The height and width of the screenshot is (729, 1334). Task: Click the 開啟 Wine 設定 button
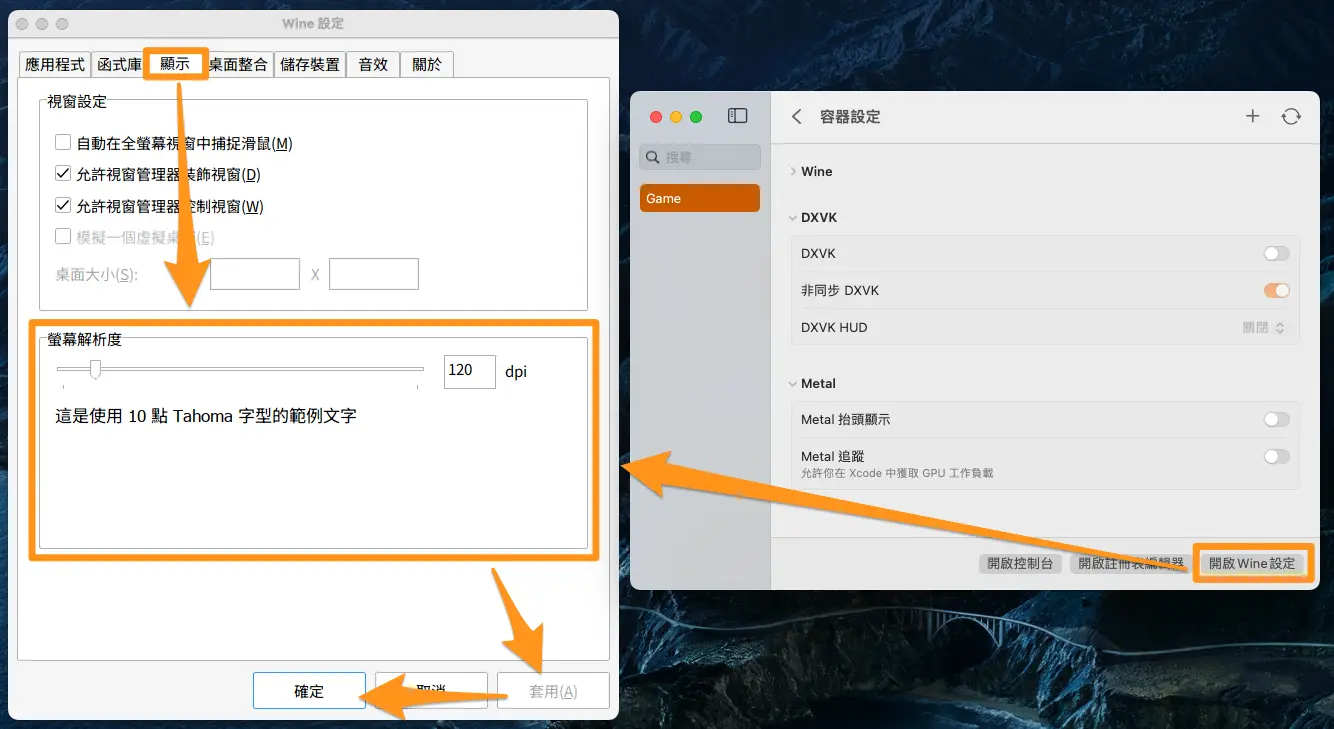pos(1252,564)
